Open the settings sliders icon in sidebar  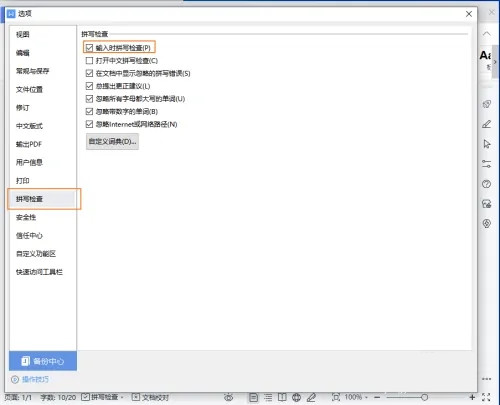click(487, 164)
